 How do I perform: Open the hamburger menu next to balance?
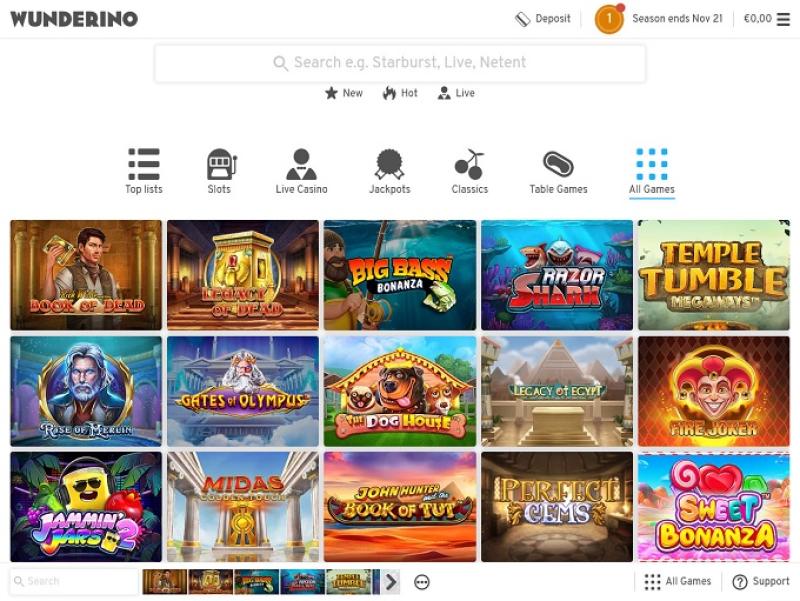783,19
